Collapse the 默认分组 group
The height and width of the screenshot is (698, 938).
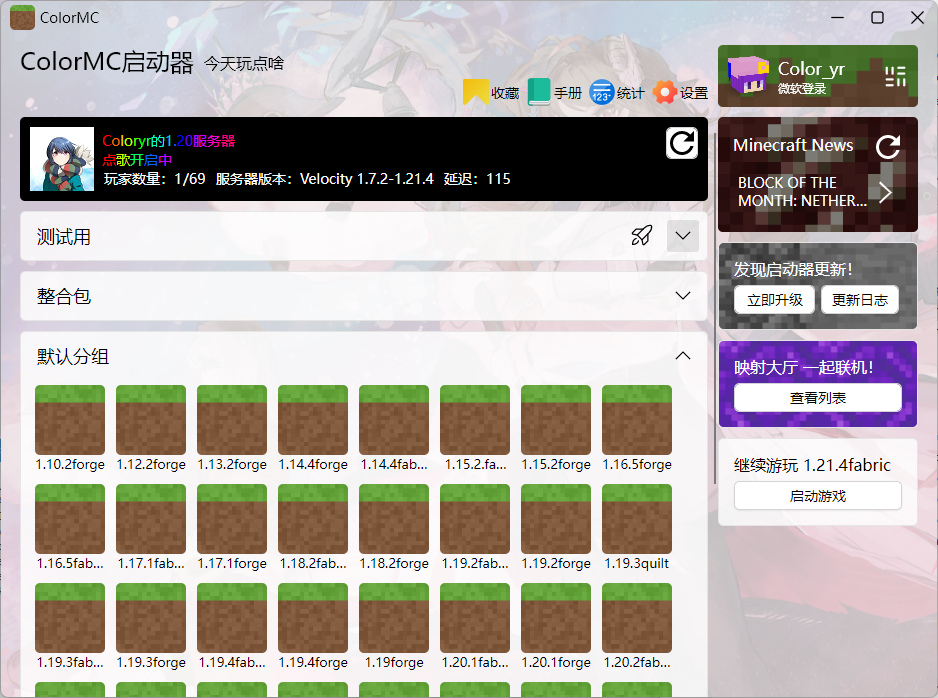[x=683, y=356]
